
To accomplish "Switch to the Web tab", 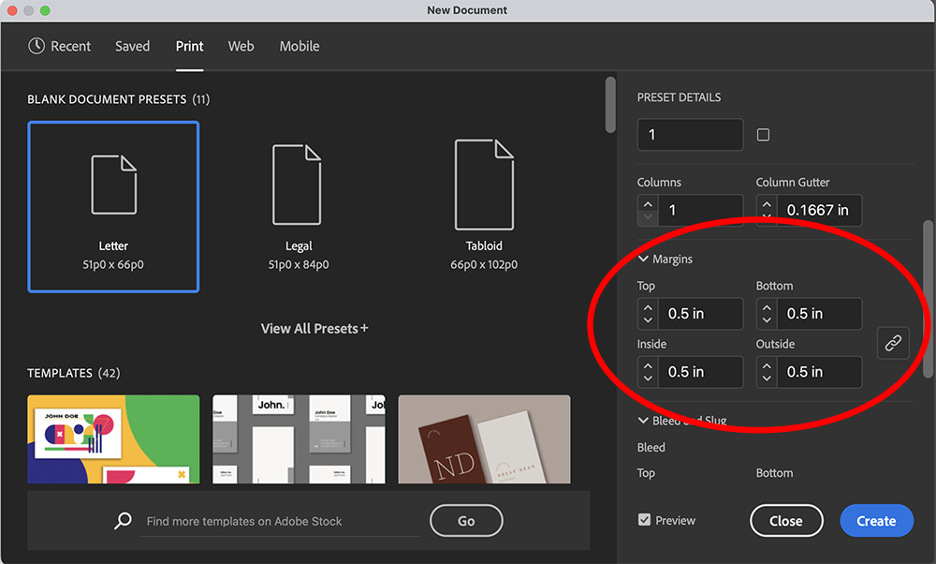I will [x=241, y=46].
